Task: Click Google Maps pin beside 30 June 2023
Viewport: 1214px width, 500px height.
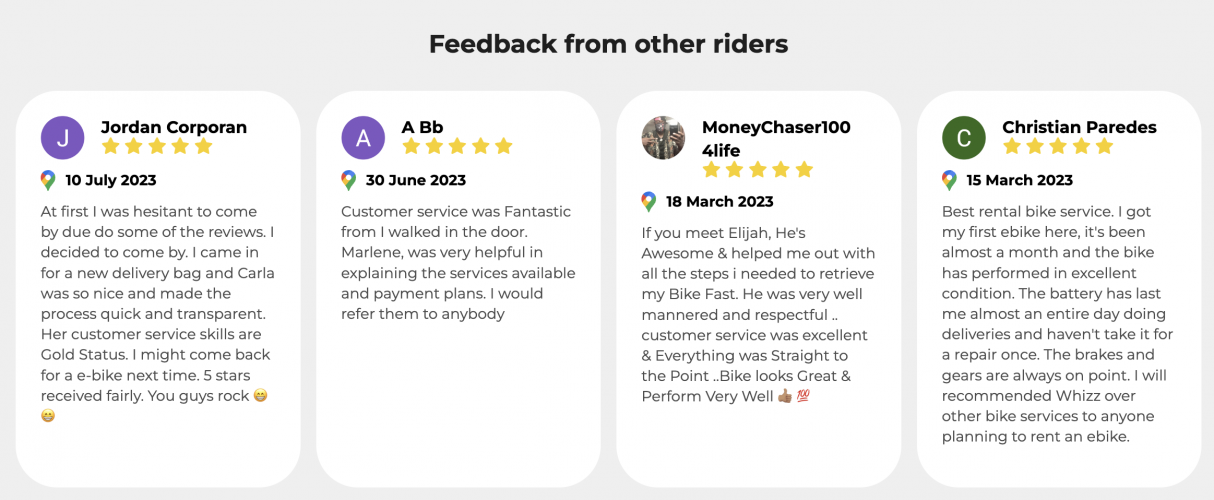Action: 348,181
